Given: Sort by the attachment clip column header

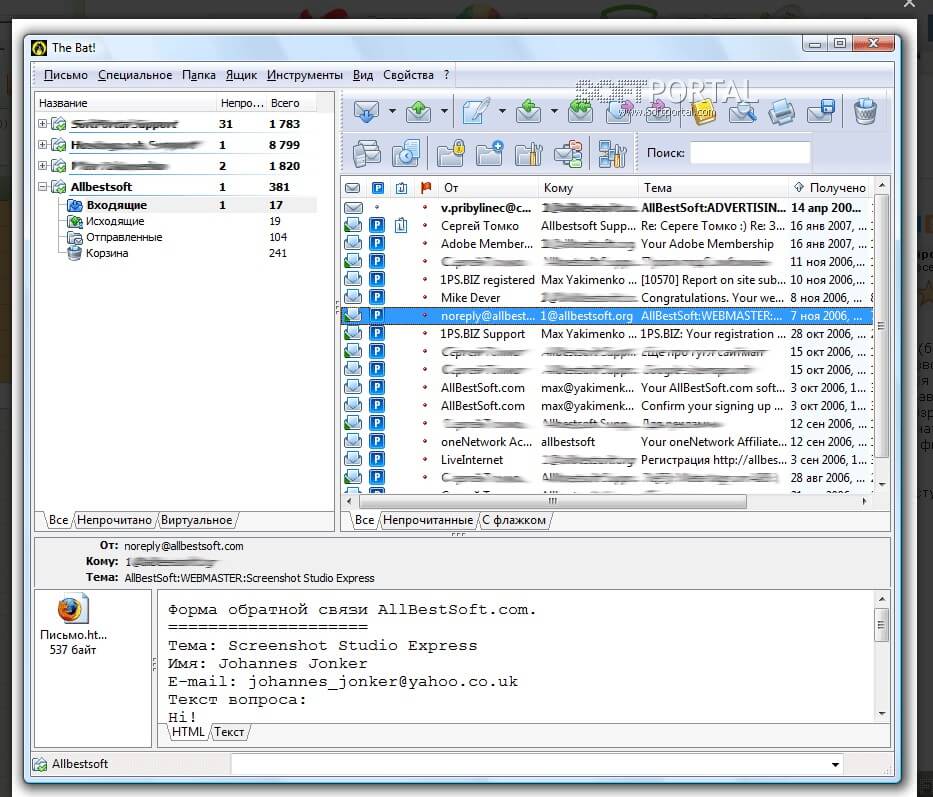Looking at the screenshot, I should pyautogui.click(x=402, y=188).
